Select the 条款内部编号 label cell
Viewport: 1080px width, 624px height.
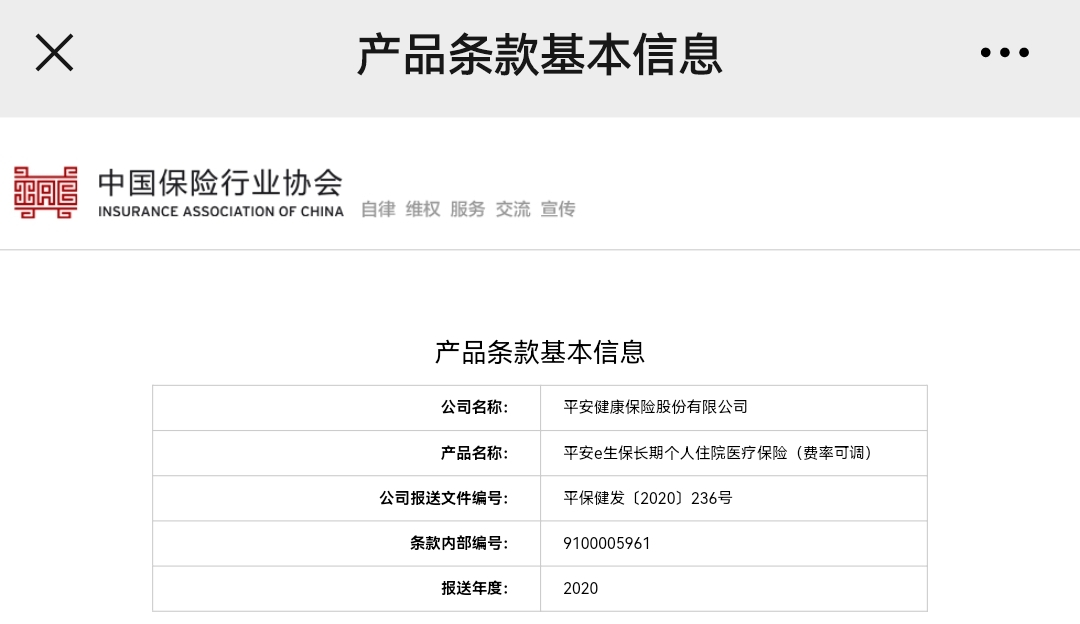point(346,543)
